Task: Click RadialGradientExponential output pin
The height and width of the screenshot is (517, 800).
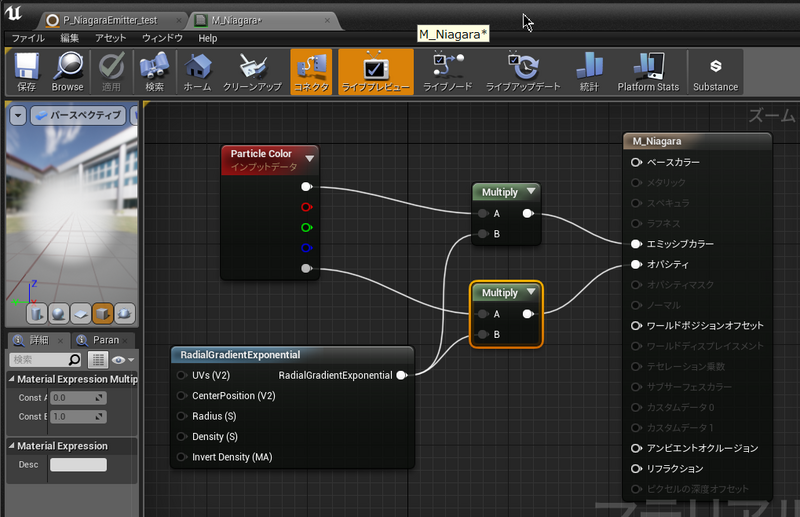Action: (402, 376)
